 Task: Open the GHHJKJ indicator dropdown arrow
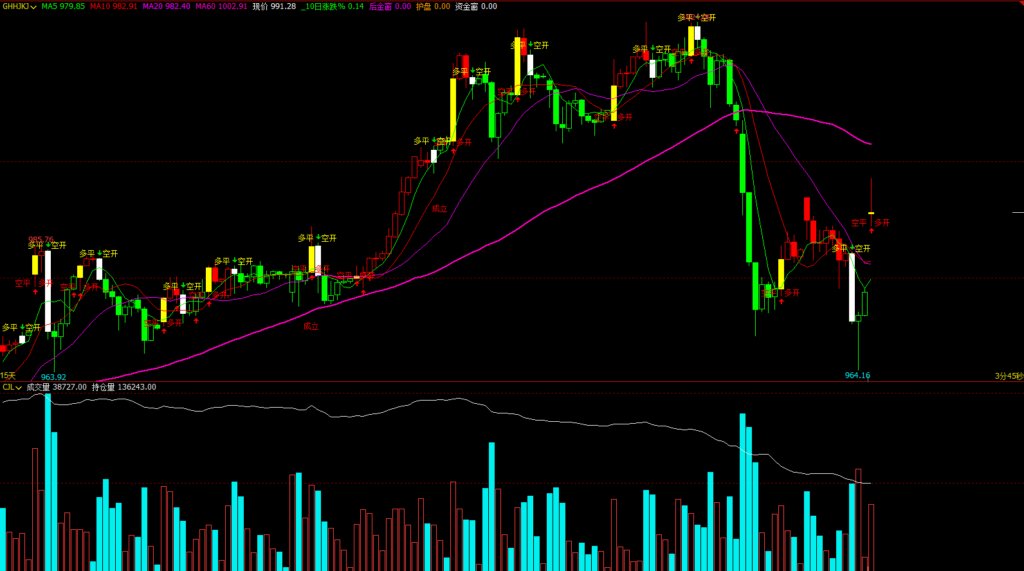point(34,7)
